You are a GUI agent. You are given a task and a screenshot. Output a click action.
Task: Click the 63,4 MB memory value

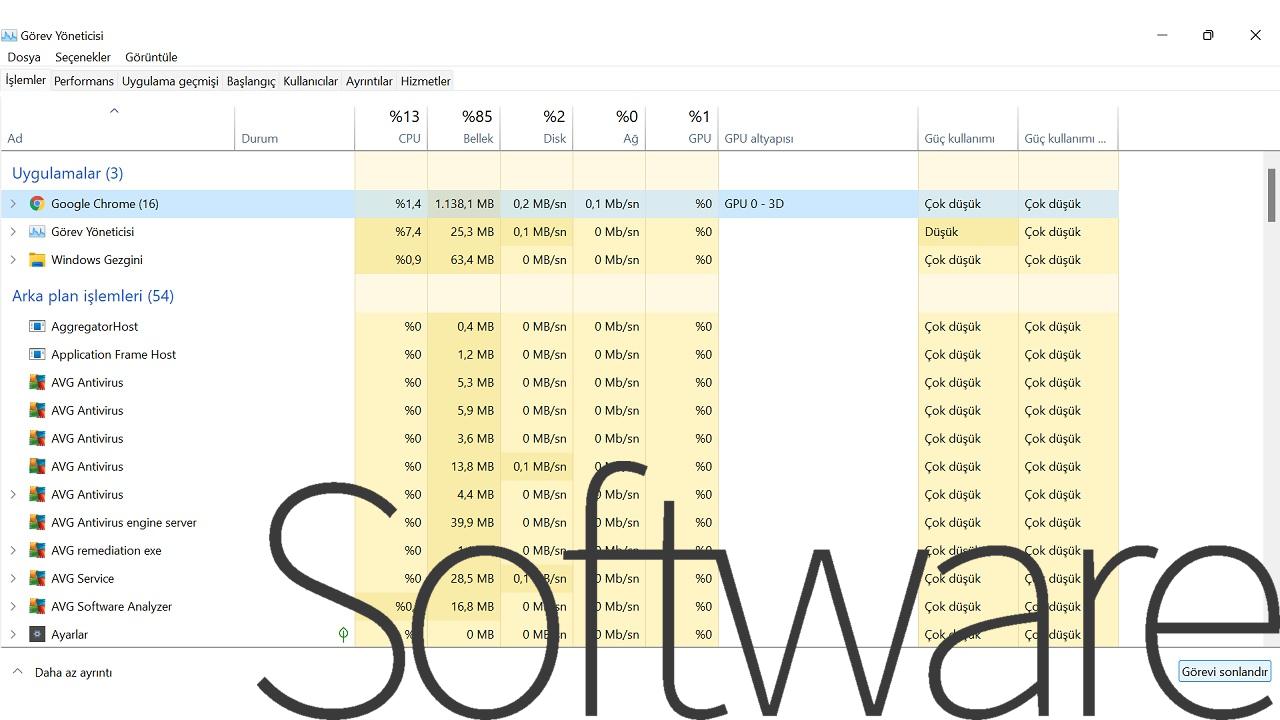coord(472,260)
